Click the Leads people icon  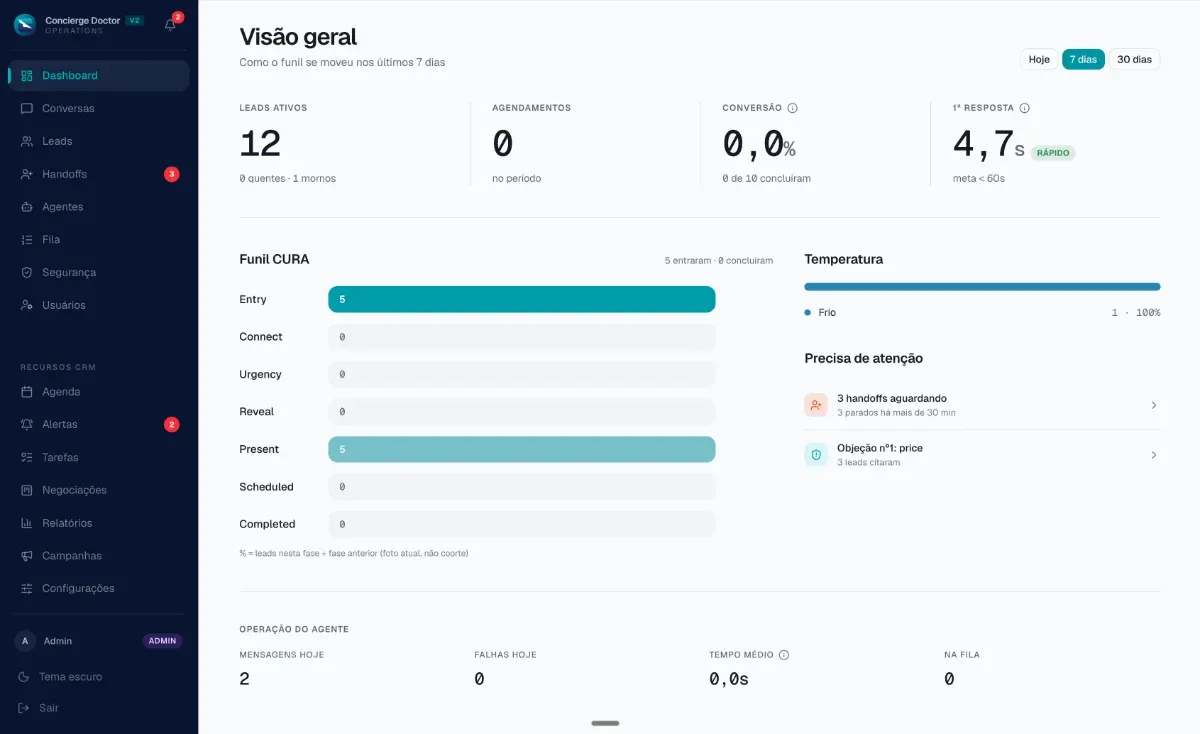pos(27,141)
